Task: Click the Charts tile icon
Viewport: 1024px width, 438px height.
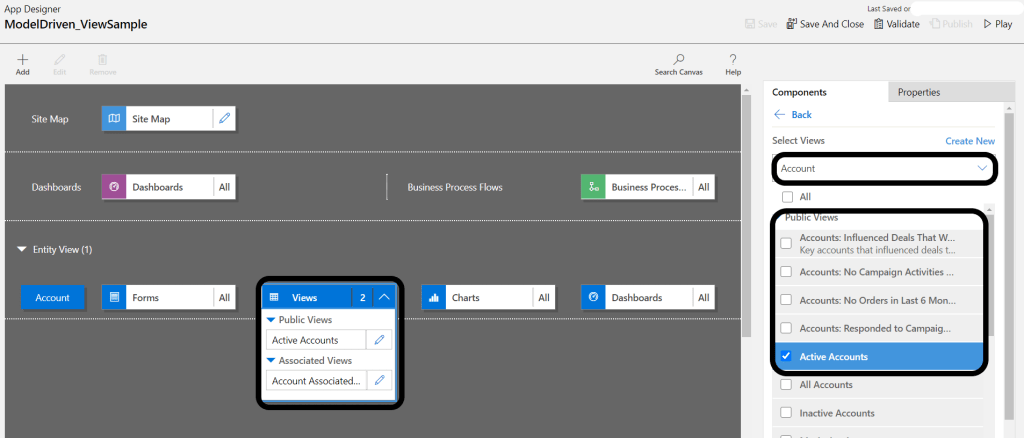Action: coord(435,297)
